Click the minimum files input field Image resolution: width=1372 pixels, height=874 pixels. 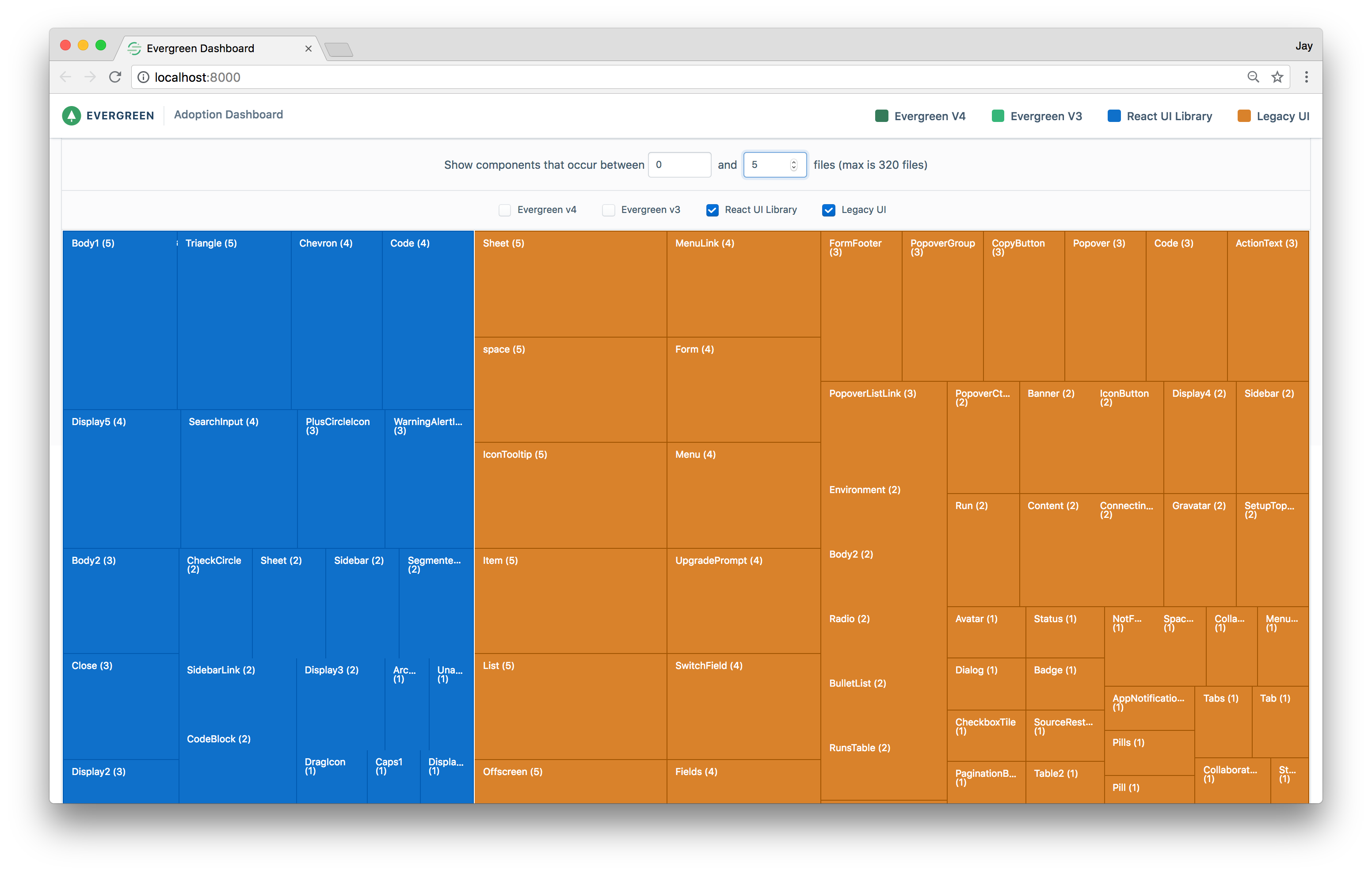pyautogui.click(x=679, y=165)
